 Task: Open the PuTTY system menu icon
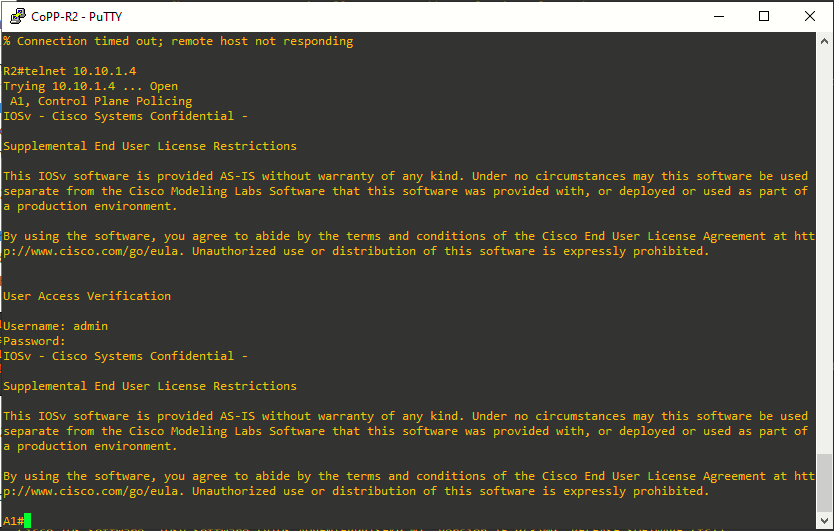(18, 16)
